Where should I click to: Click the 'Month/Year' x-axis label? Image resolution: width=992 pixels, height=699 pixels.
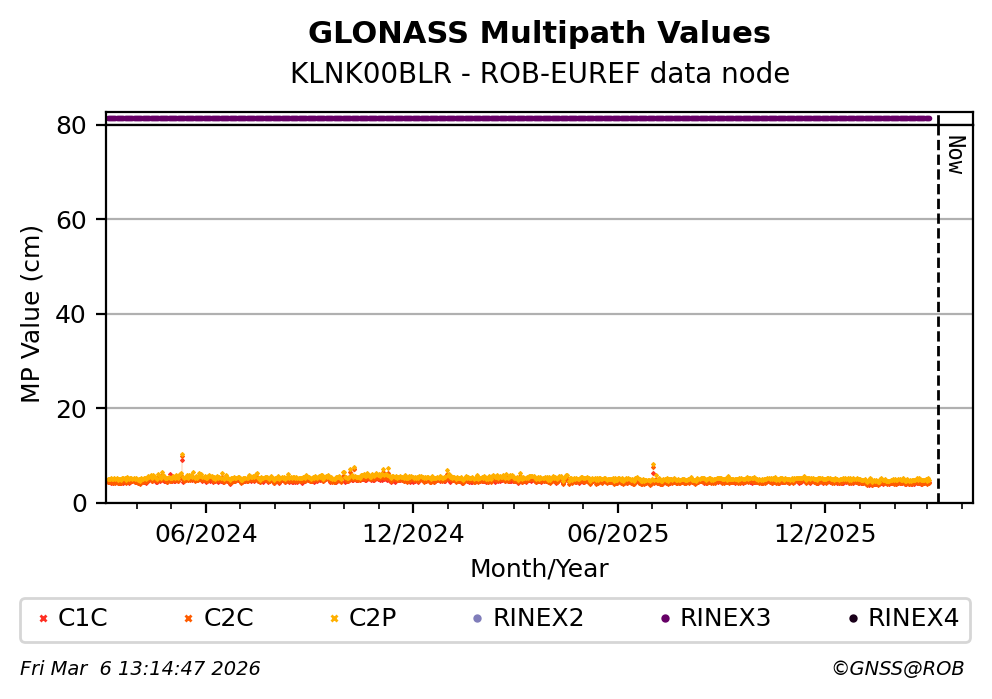[x=539, y=569]
